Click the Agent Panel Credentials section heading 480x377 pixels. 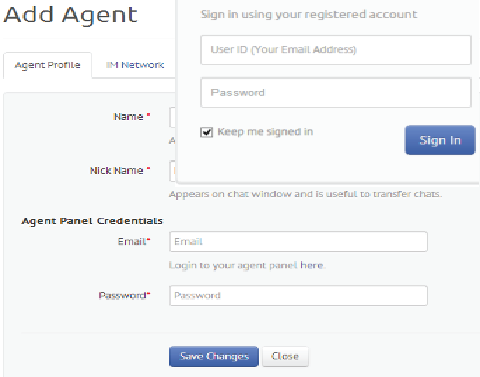(92, 221)
